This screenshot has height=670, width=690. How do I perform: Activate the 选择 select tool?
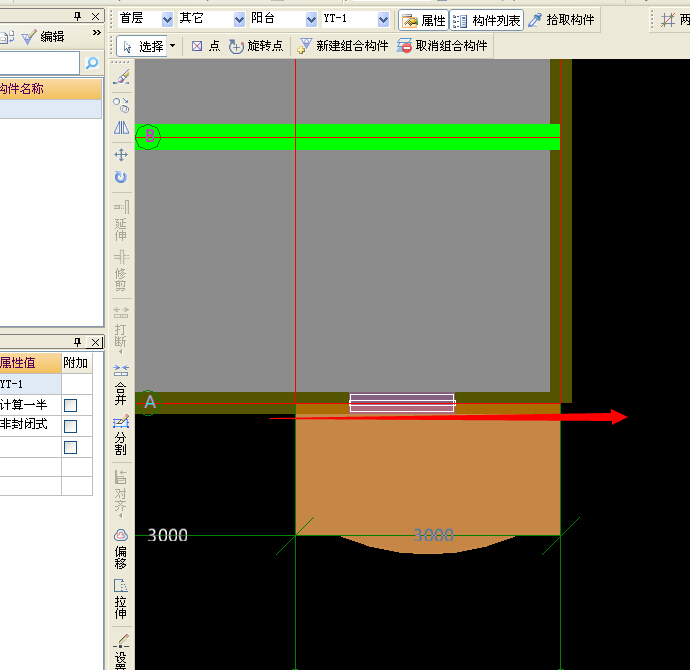(142, 46)
